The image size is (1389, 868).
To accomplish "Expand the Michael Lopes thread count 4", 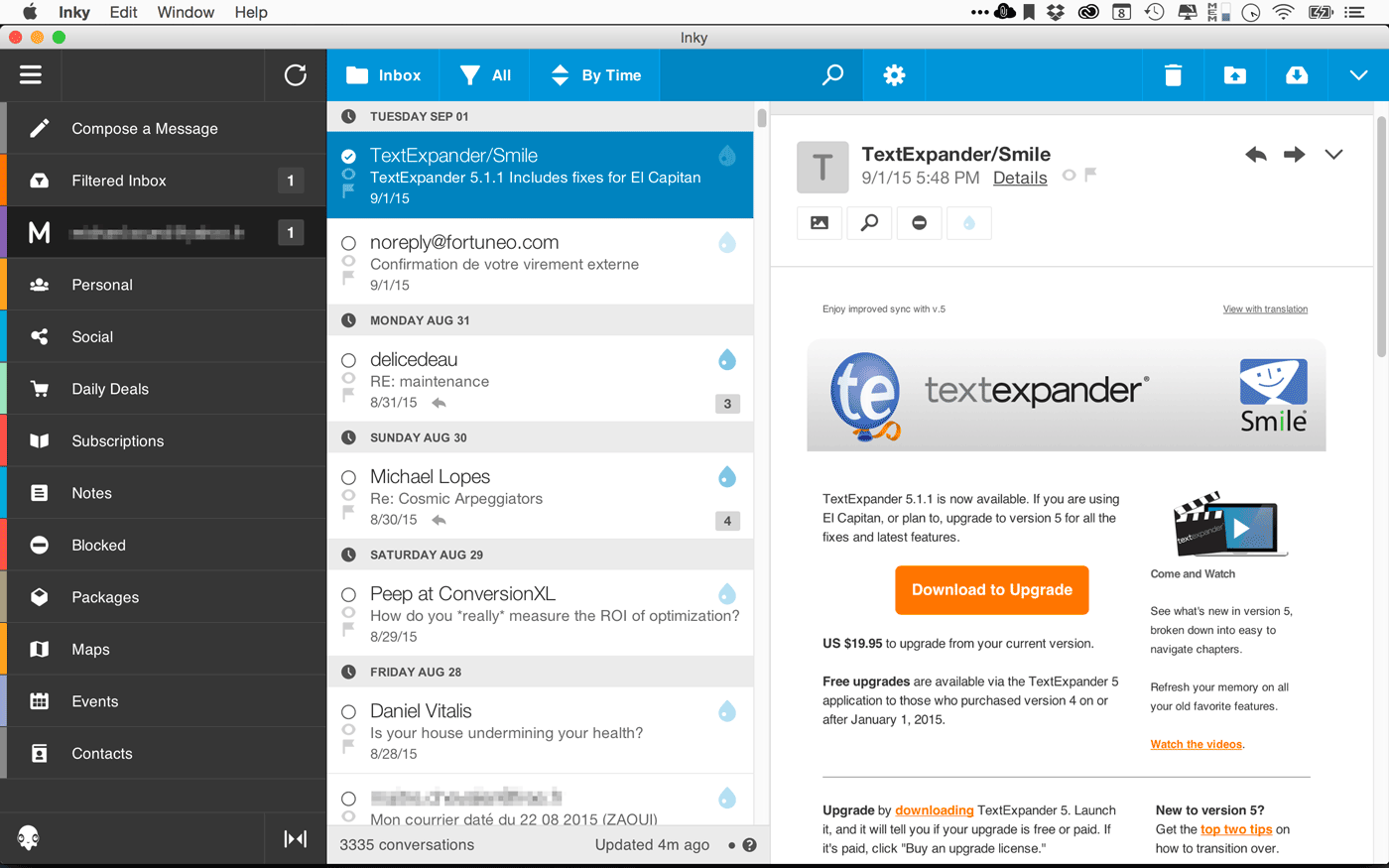I will pos(727,521).
